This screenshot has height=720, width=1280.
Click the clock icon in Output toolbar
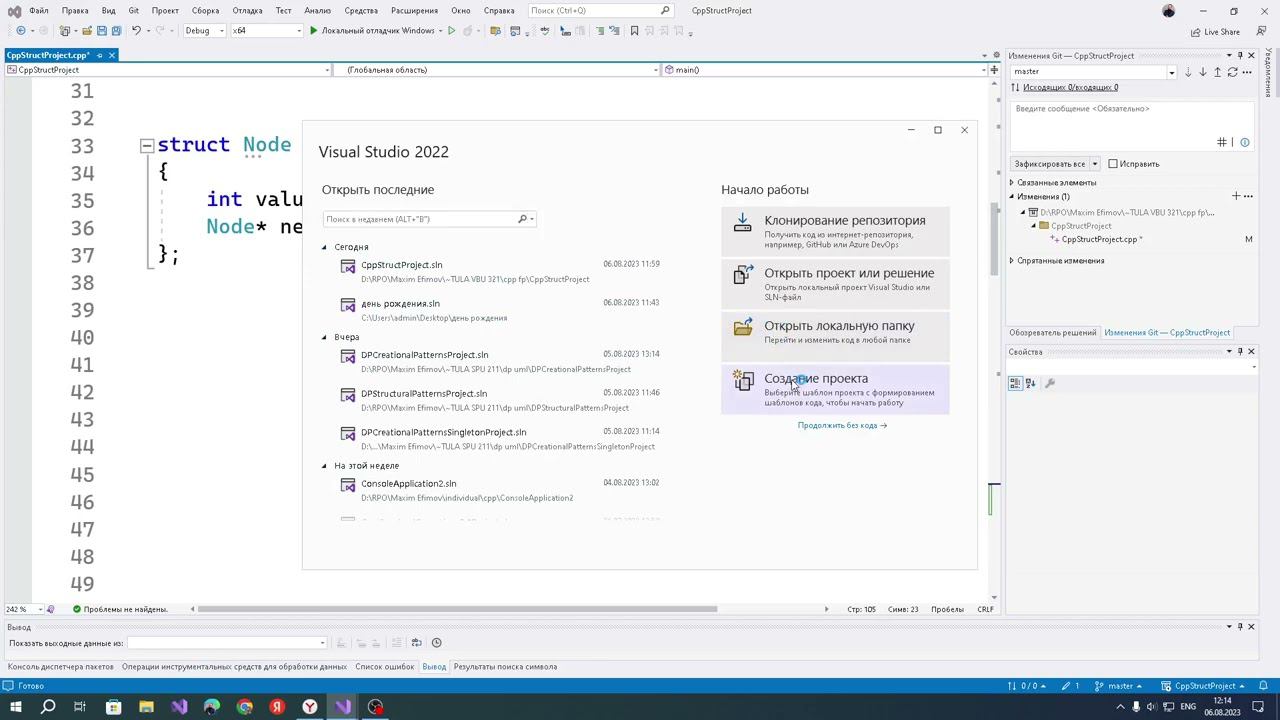436,643
